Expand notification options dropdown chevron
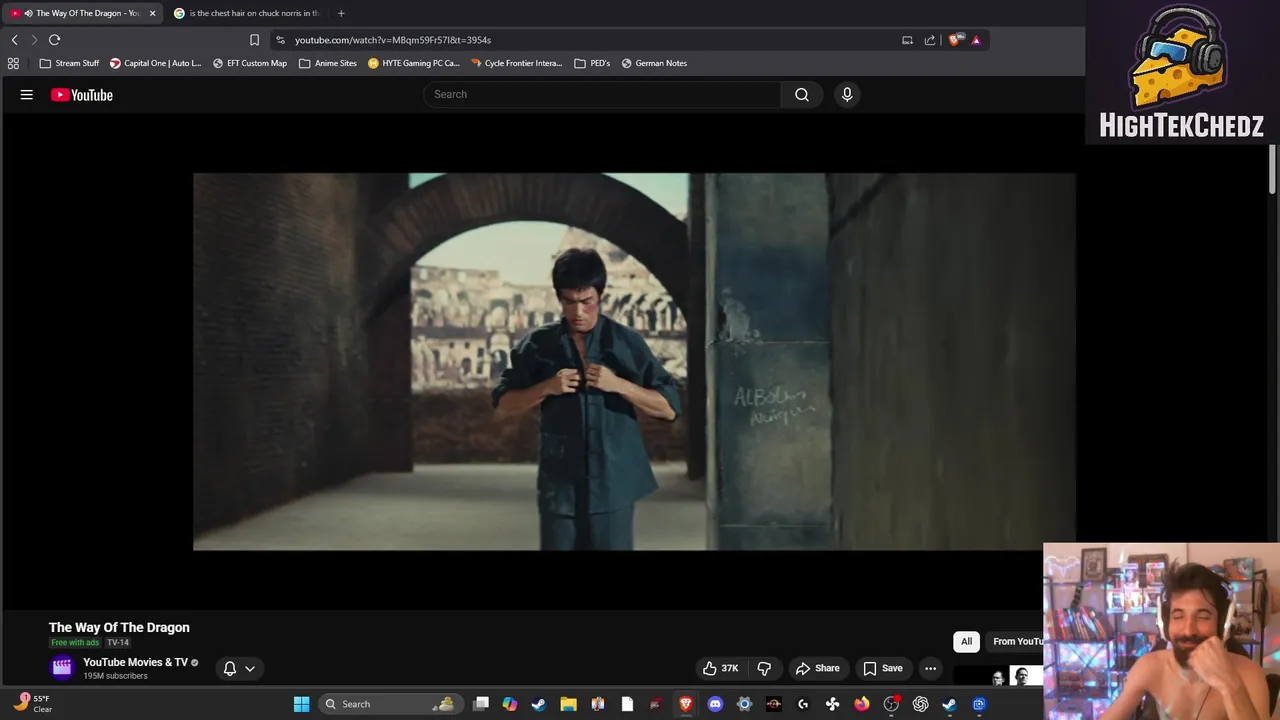This screenshot has height=720, width=1280. point(250,668)
